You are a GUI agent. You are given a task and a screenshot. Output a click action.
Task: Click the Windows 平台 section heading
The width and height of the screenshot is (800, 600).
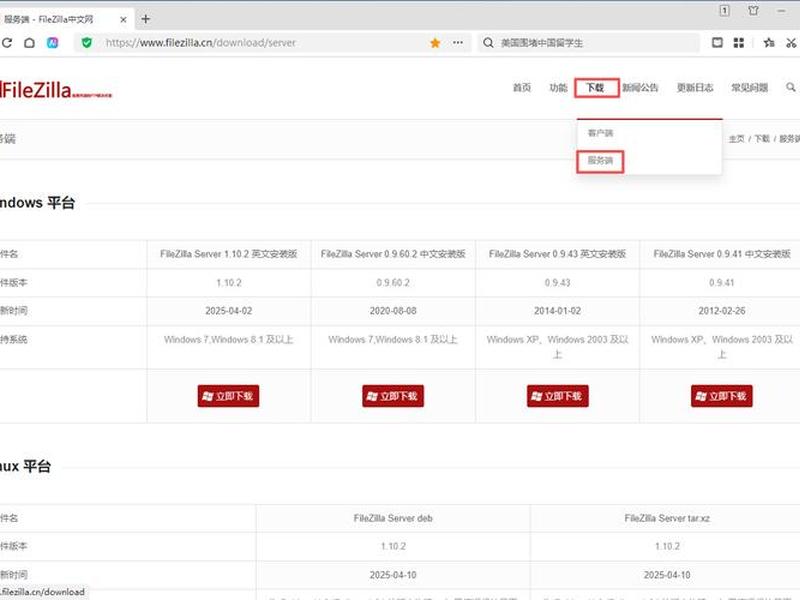coord(38,203)
